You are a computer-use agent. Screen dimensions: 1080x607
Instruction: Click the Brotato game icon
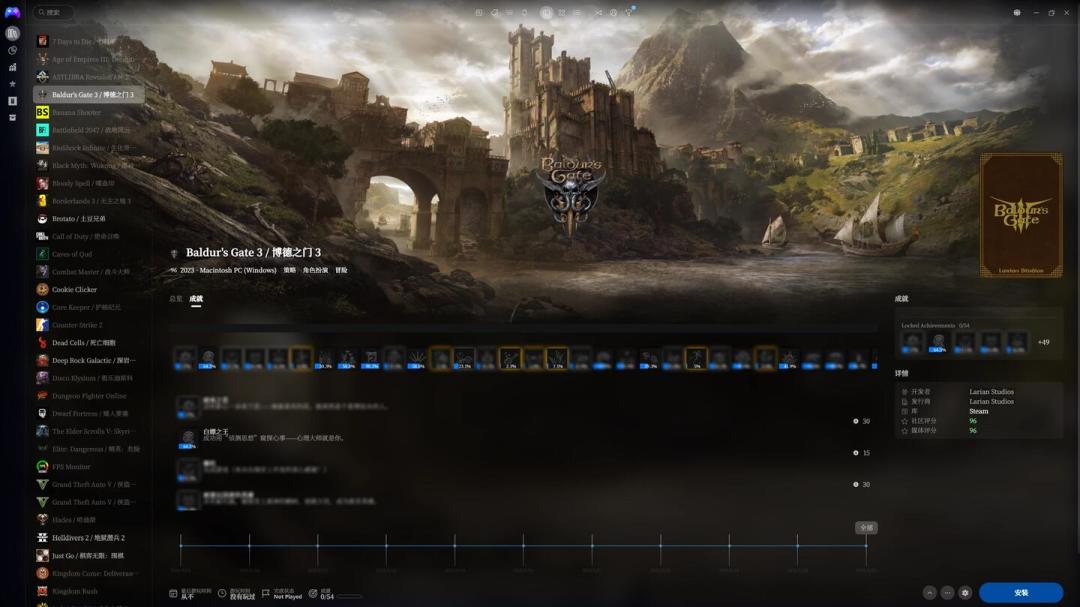[42, 218]
